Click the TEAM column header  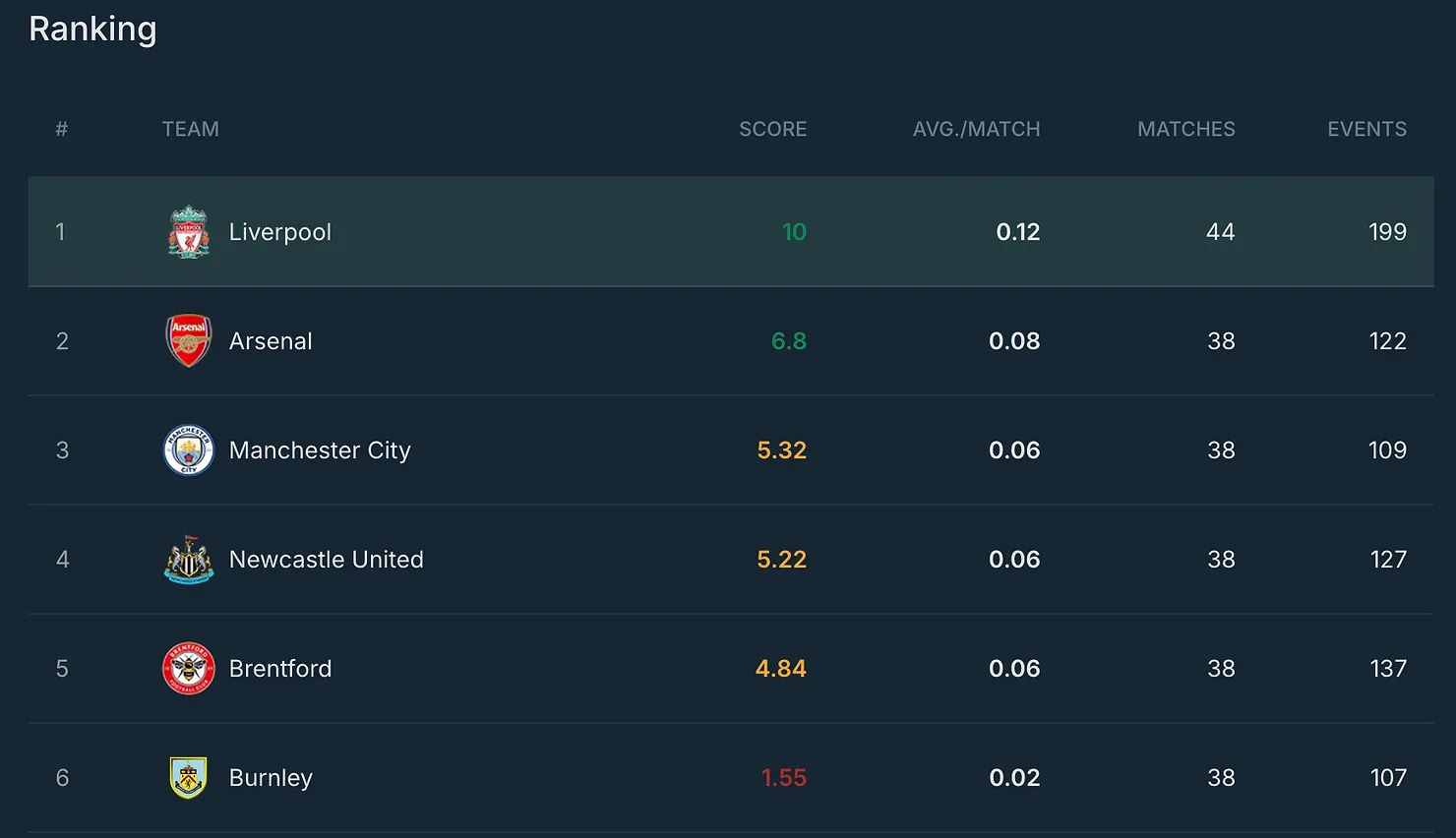[x=191, y=129]
